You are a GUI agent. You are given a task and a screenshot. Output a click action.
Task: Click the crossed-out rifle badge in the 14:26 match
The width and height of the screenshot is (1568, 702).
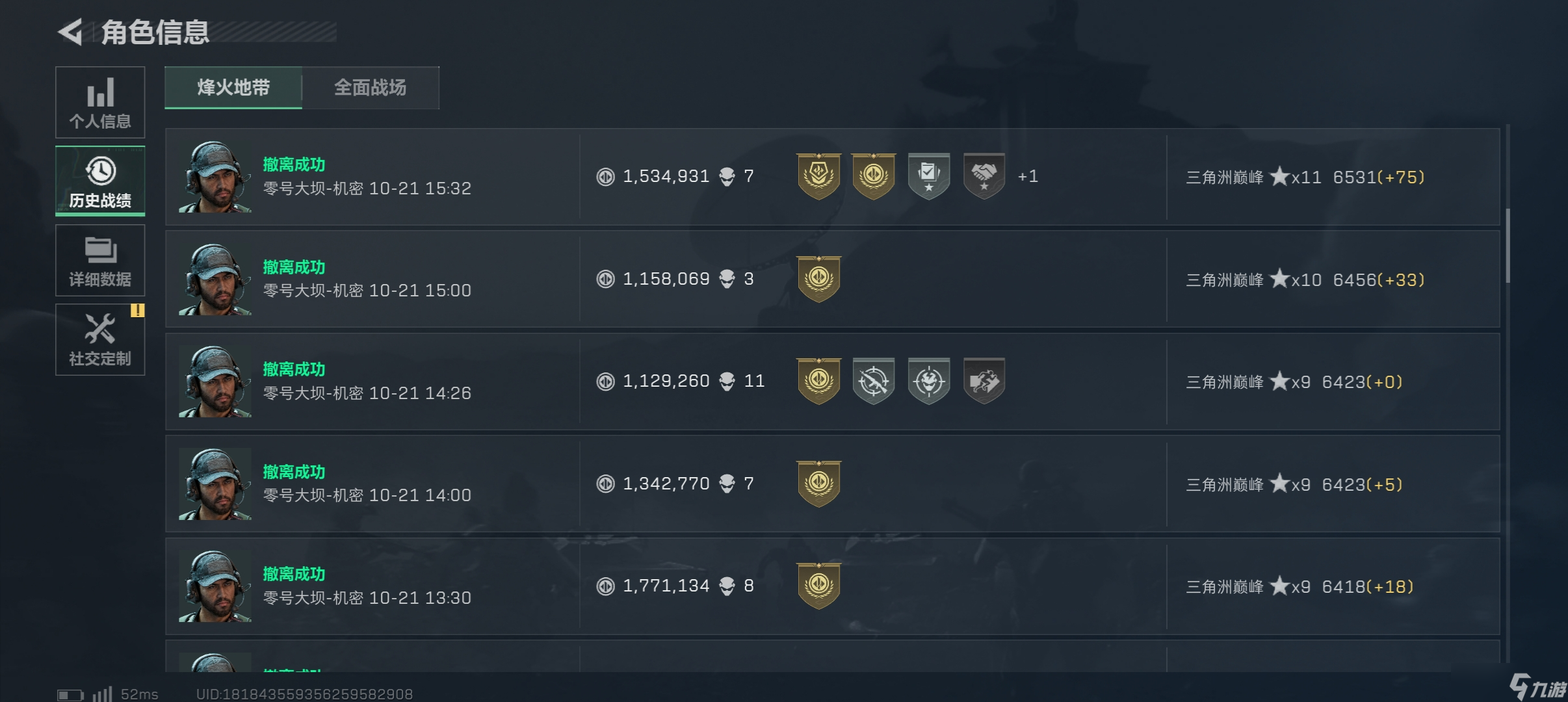(x=873, y=381)
